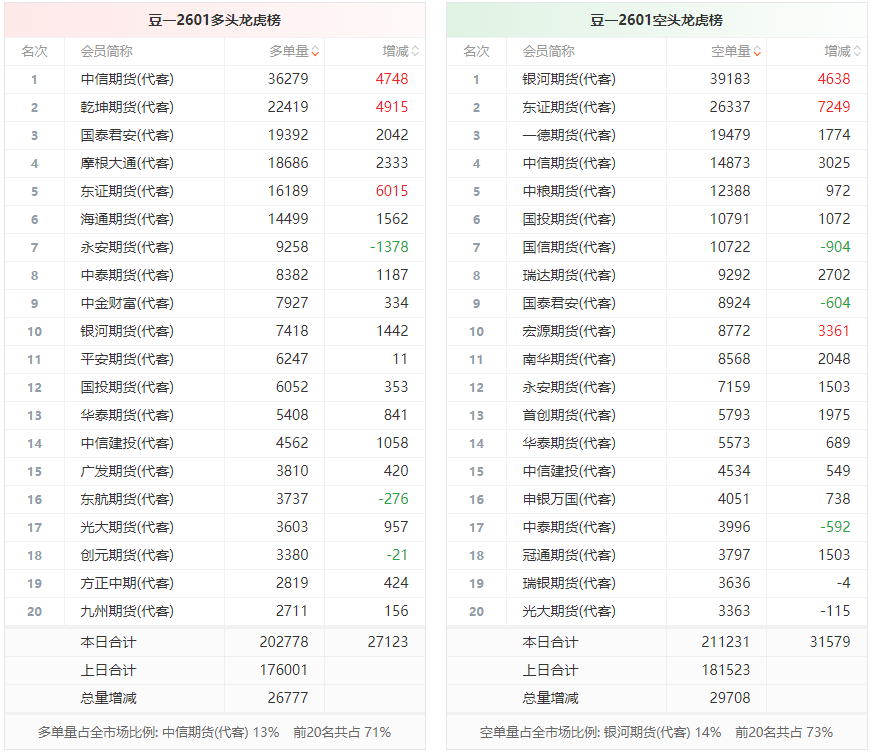Click 创元期货(代客) row name
The width and height of the screenshot is (873, 755).
[x=127, y=556]
